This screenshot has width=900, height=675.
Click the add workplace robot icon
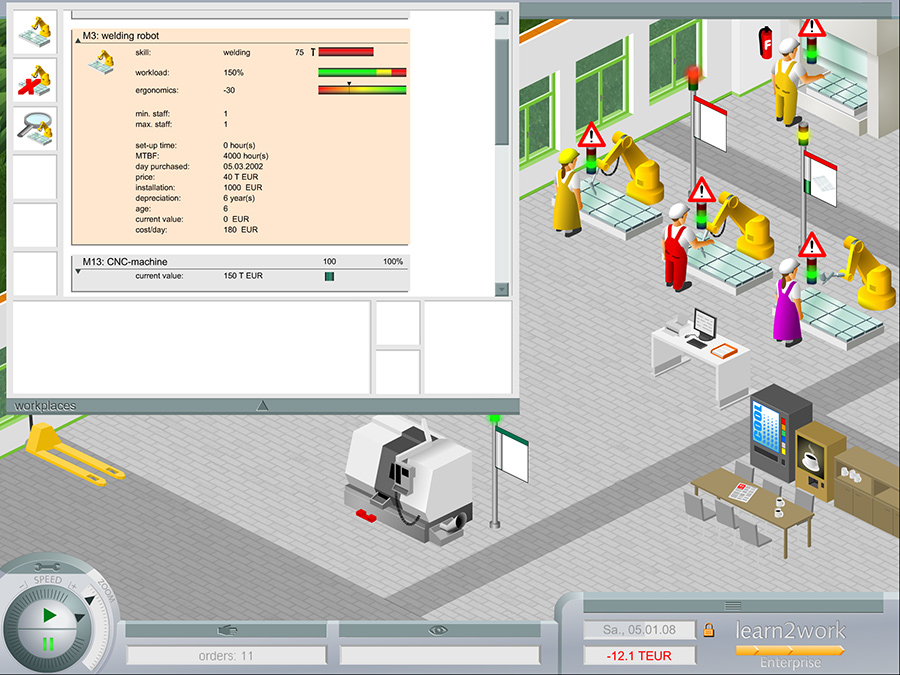pos(35,33)
